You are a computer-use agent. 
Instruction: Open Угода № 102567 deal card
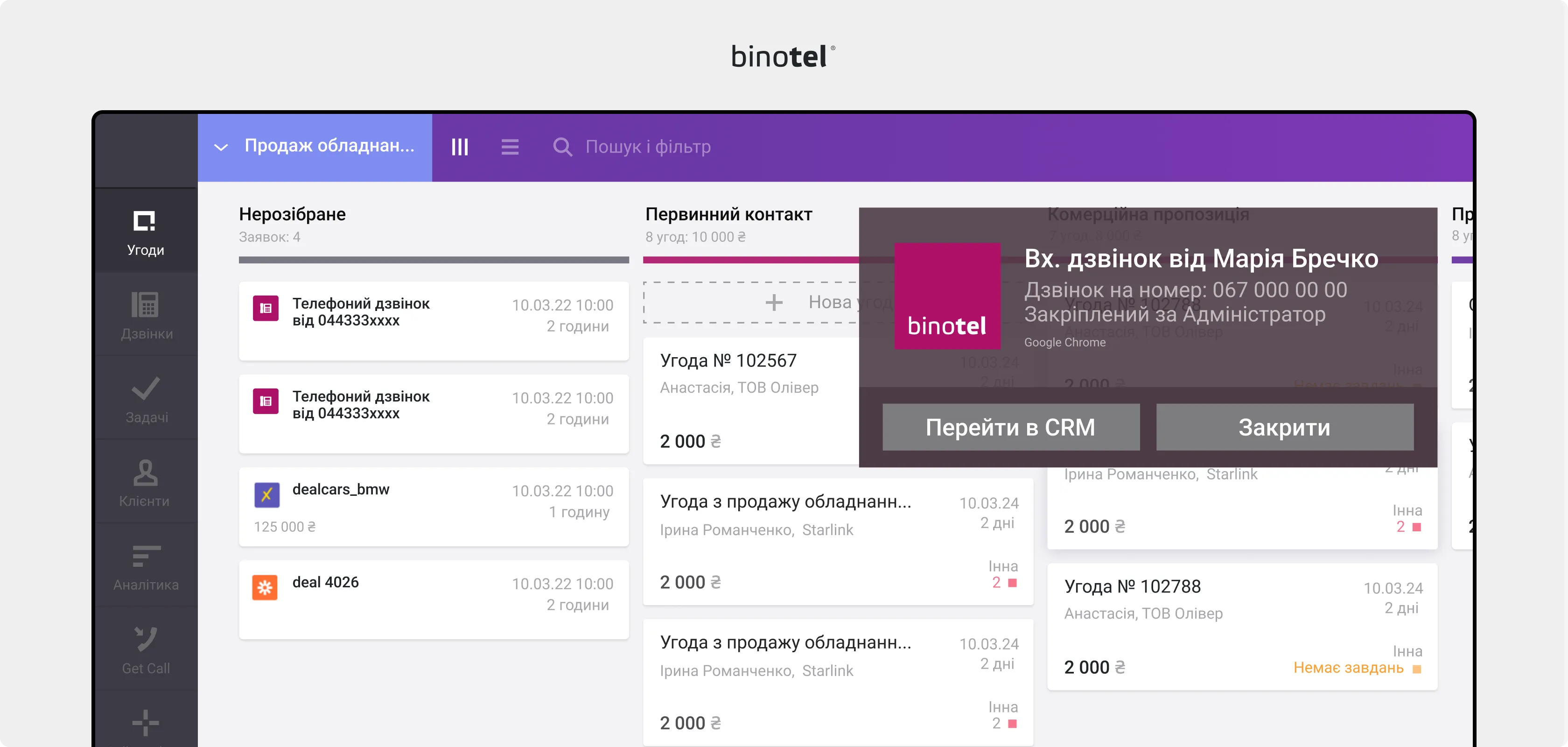[750, 401]
